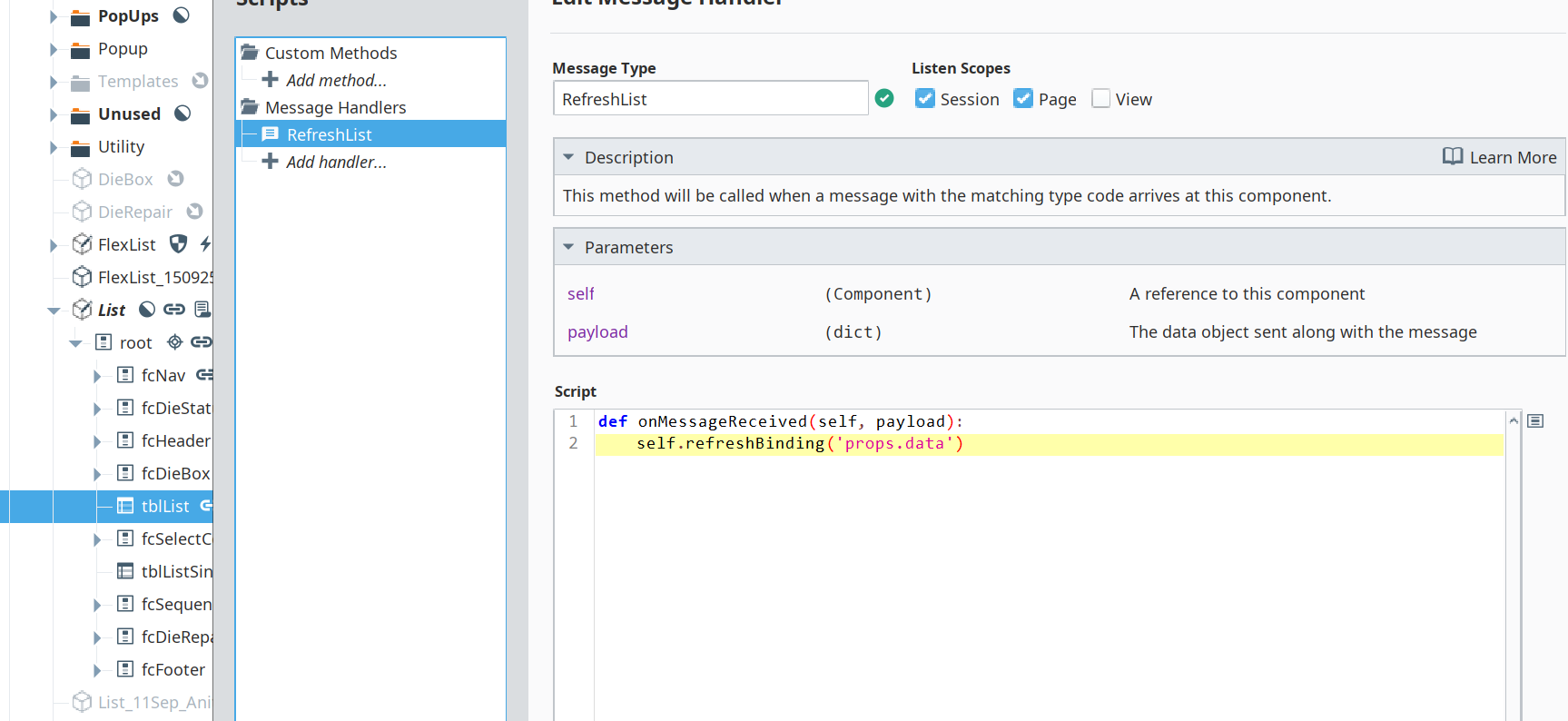This screenshot has height=721, width=1568.
Task: Click the table icon of tblListSin
Action: coord(125,571)
